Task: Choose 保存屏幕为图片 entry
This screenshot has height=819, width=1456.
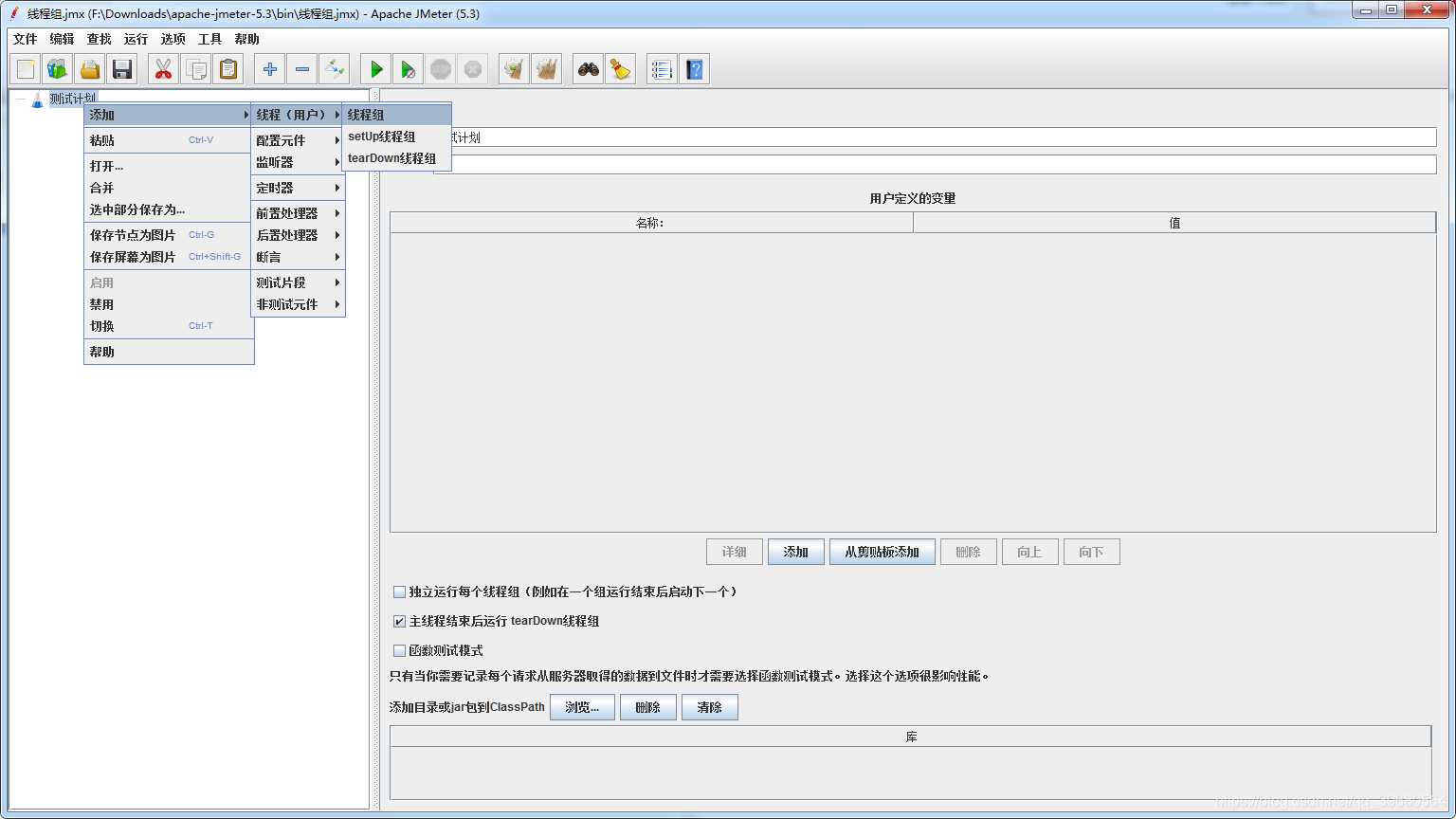Action: tap(169, 257)
